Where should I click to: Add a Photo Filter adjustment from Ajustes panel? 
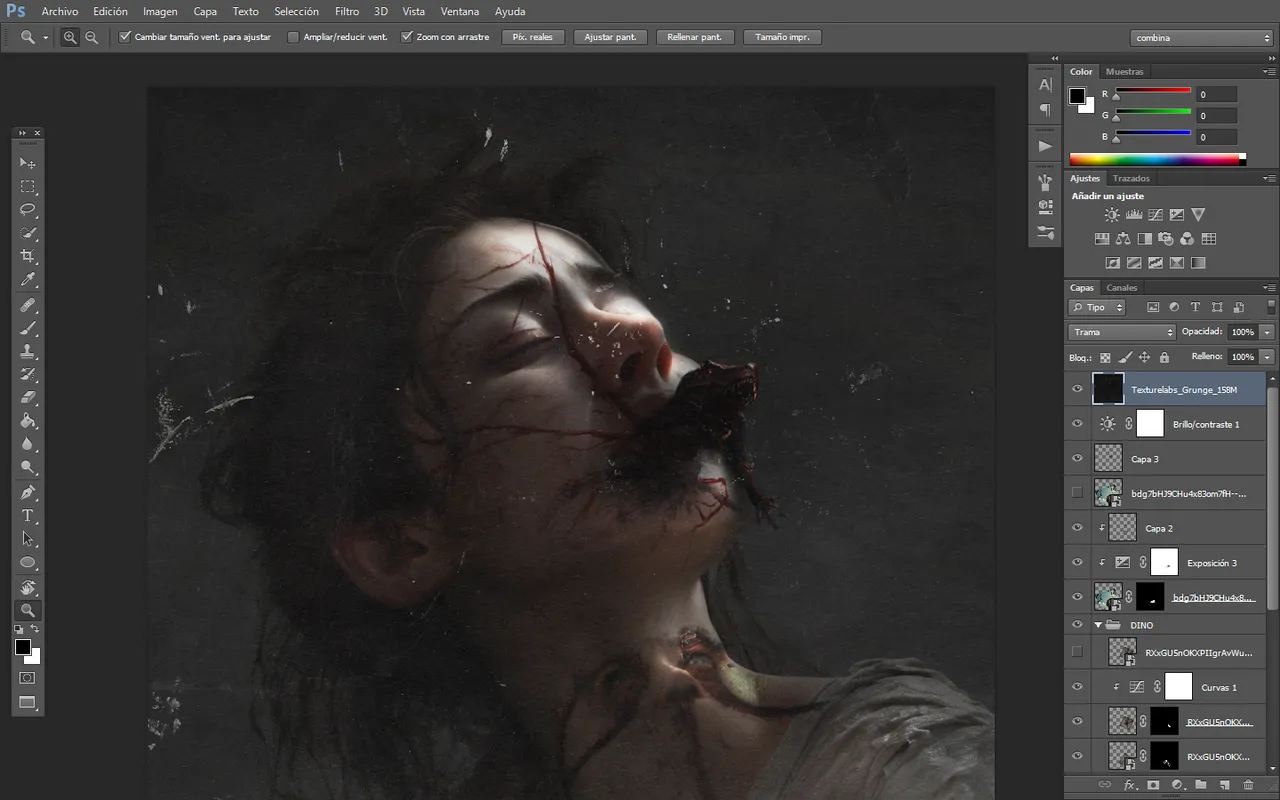[1165, 239]
